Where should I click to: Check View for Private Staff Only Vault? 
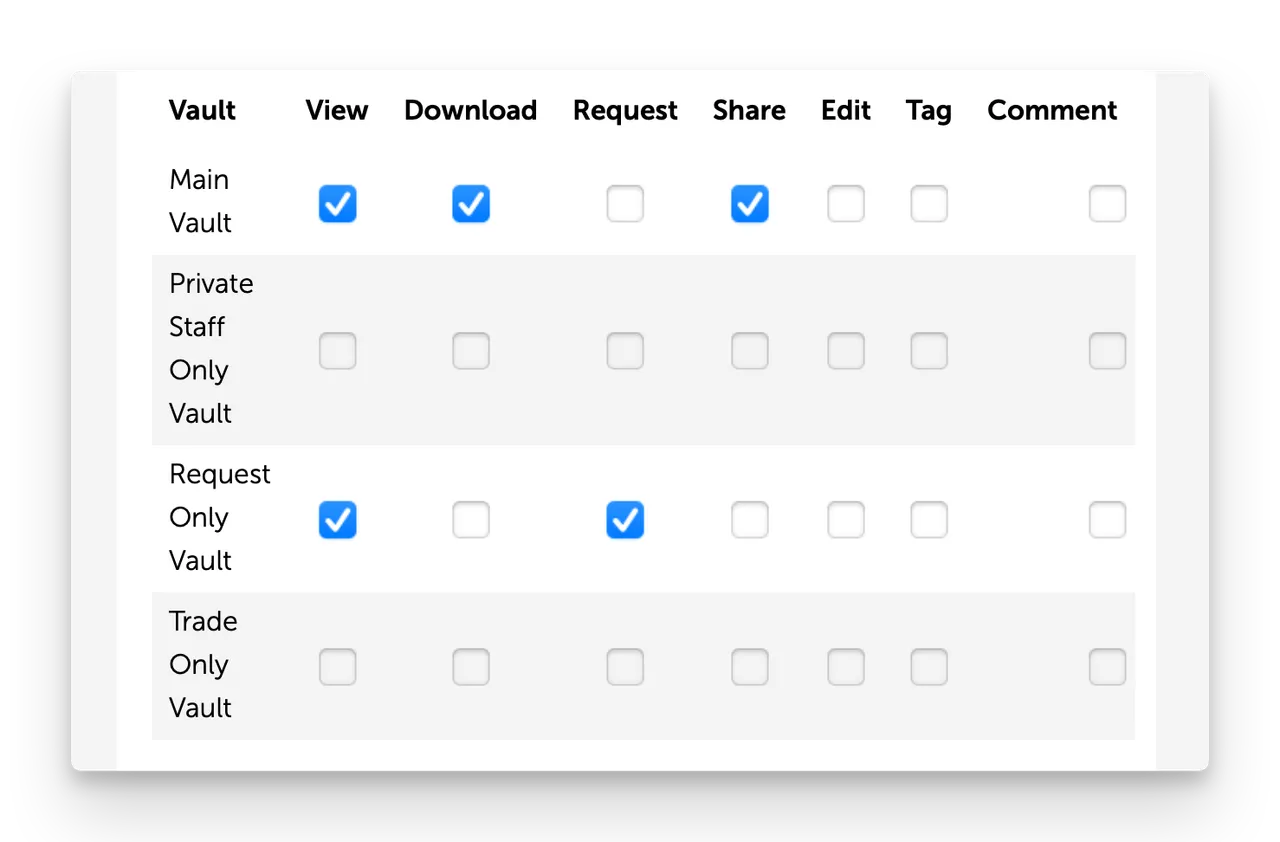tap(337, 351)
